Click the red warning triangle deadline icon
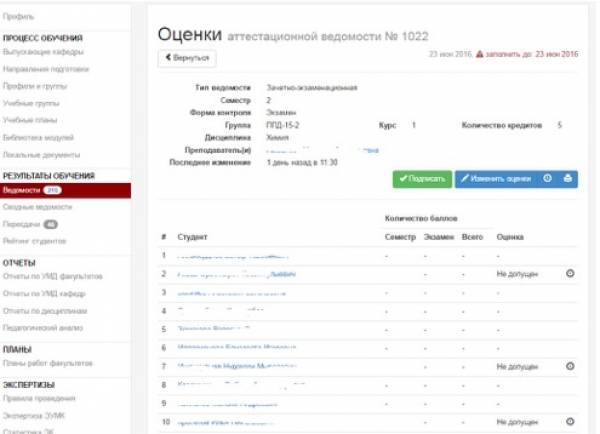This screenshot has height=434, width=600. [479, 54]
